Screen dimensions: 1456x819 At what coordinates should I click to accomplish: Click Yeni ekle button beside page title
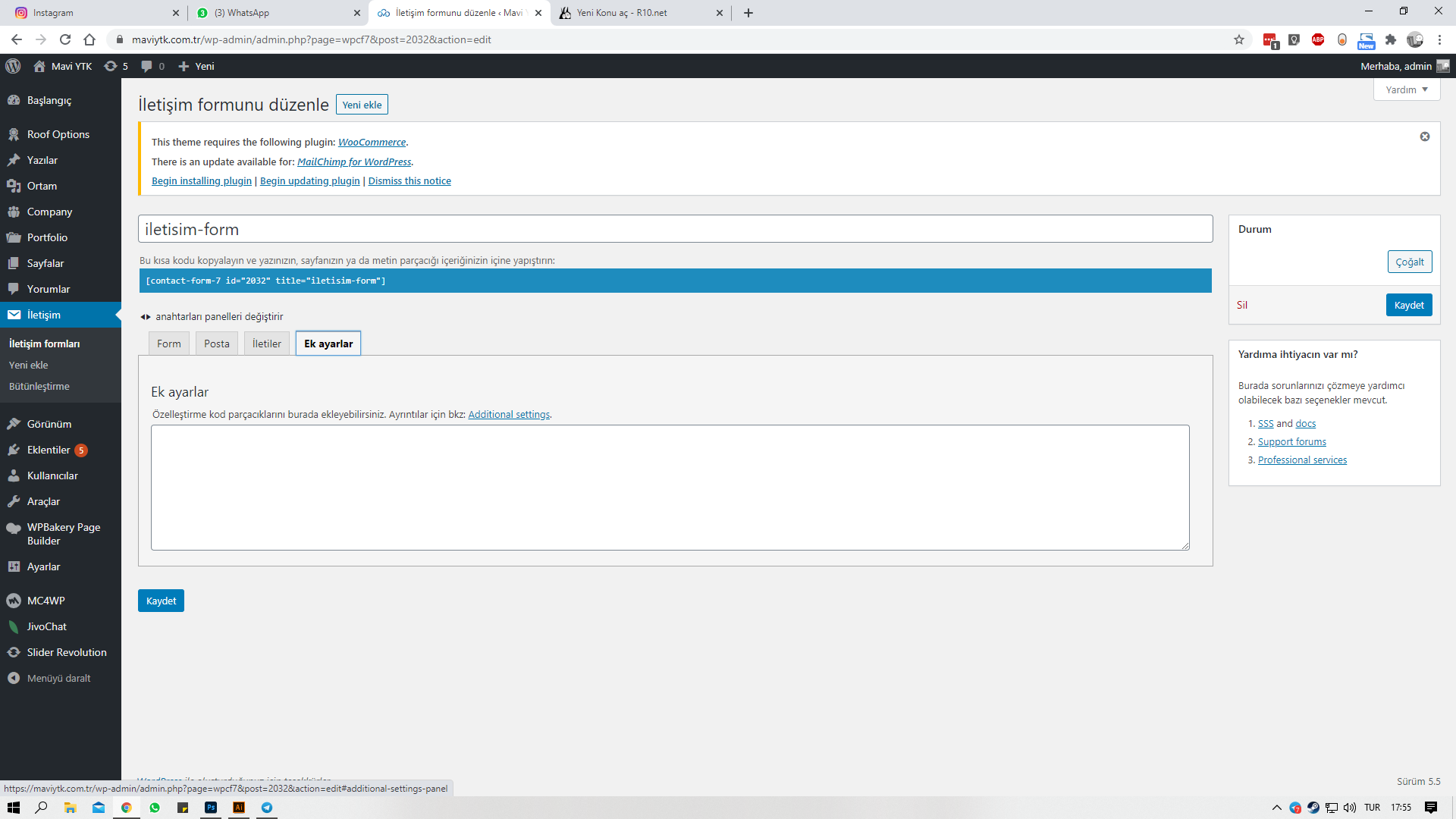[362, 105]
